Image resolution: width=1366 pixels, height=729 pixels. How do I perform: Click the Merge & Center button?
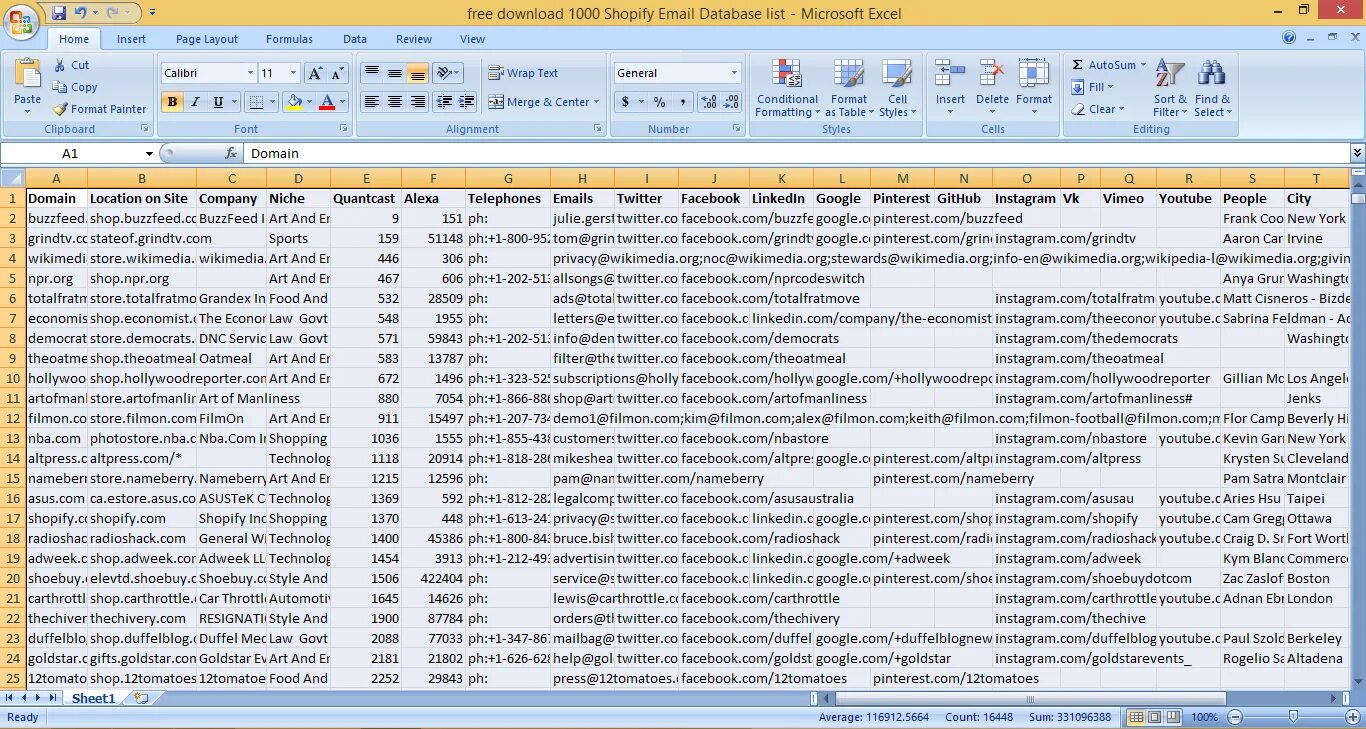(538, 102)
